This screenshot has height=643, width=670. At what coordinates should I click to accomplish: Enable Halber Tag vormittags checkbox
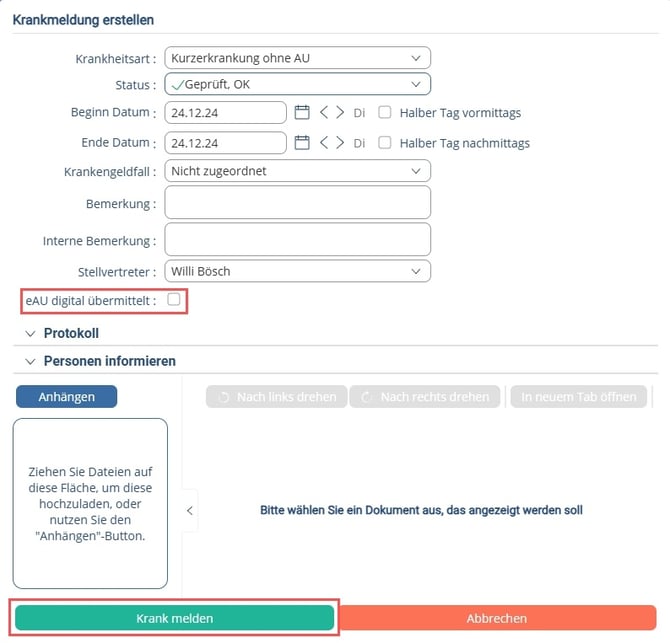[385, 112]
